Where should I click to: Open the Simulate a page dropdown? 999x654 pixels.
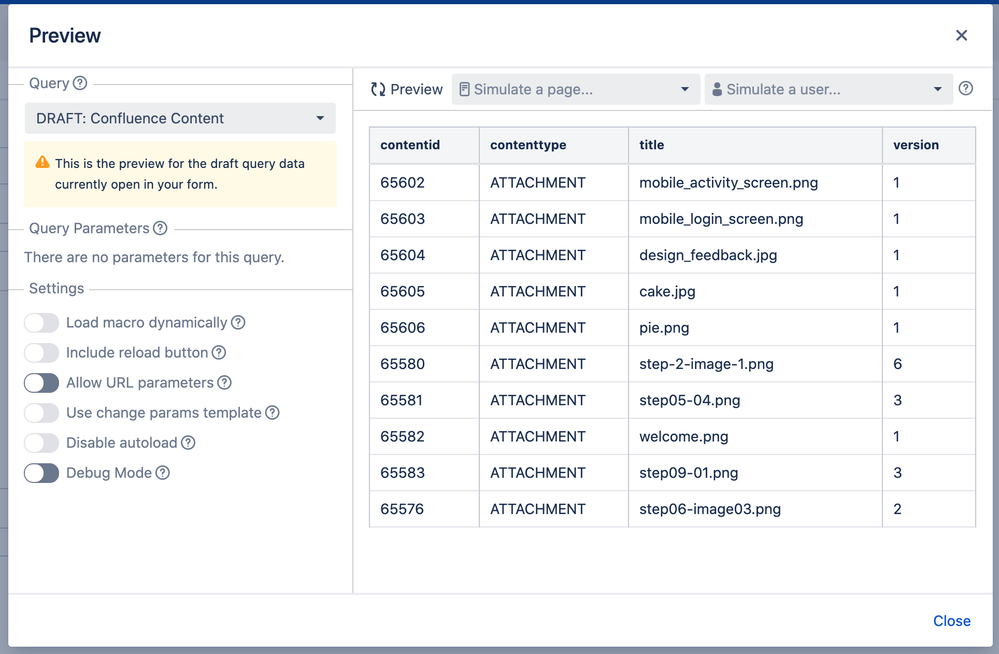(576, 89)
